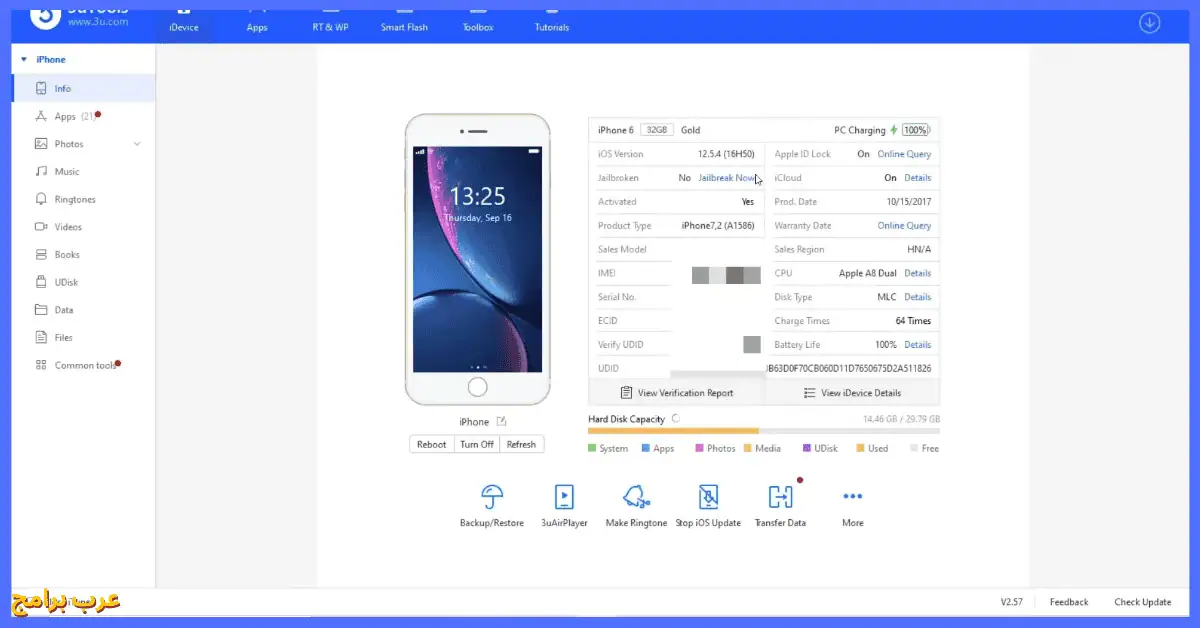Viewport: 1200px width, 628px height.
Task: Open the Stop iOS Update tool
Action: click(708, 506)
